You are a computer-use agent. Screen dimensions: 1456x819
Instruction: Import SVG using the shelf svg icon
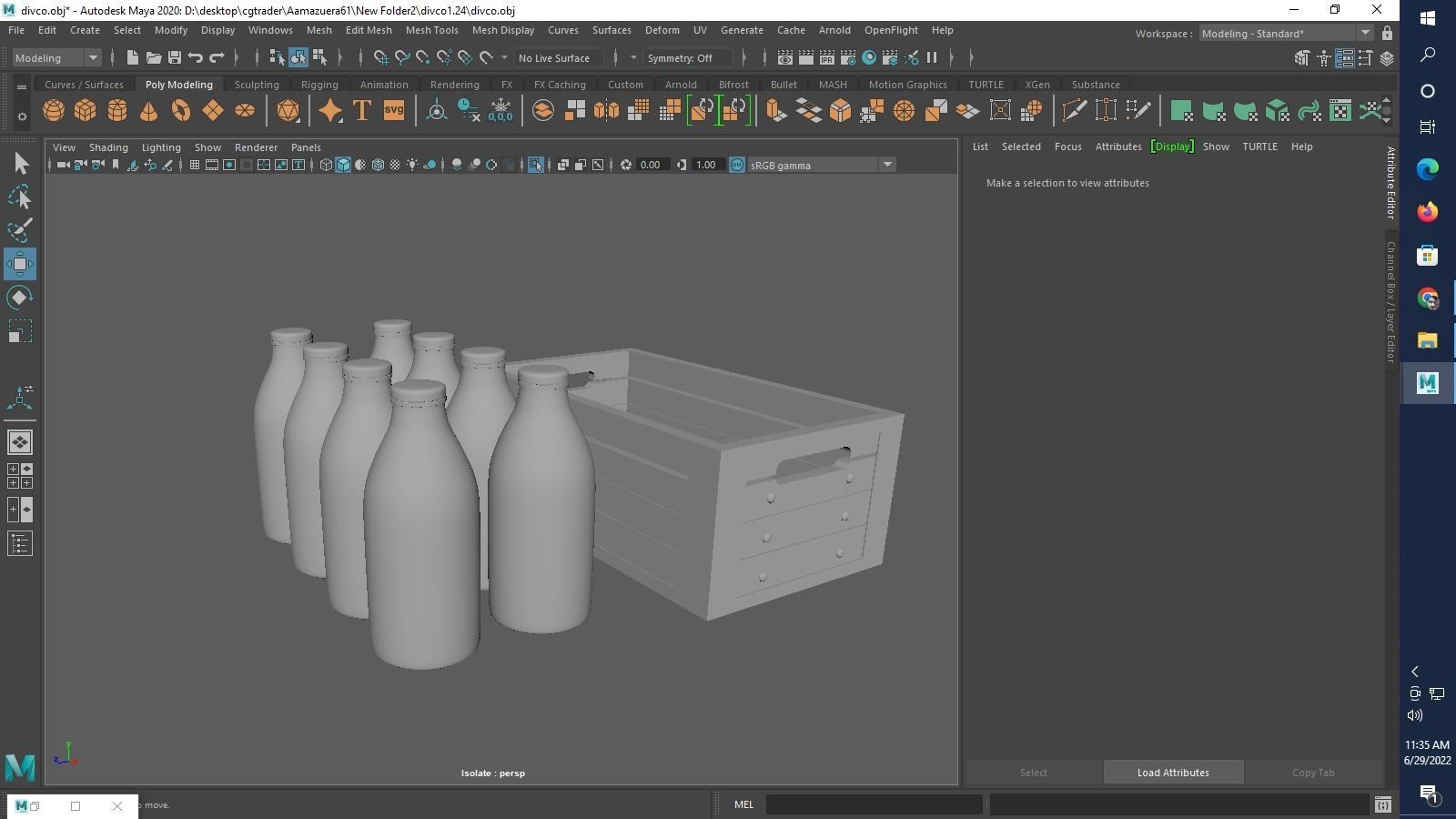pos(394,111)
